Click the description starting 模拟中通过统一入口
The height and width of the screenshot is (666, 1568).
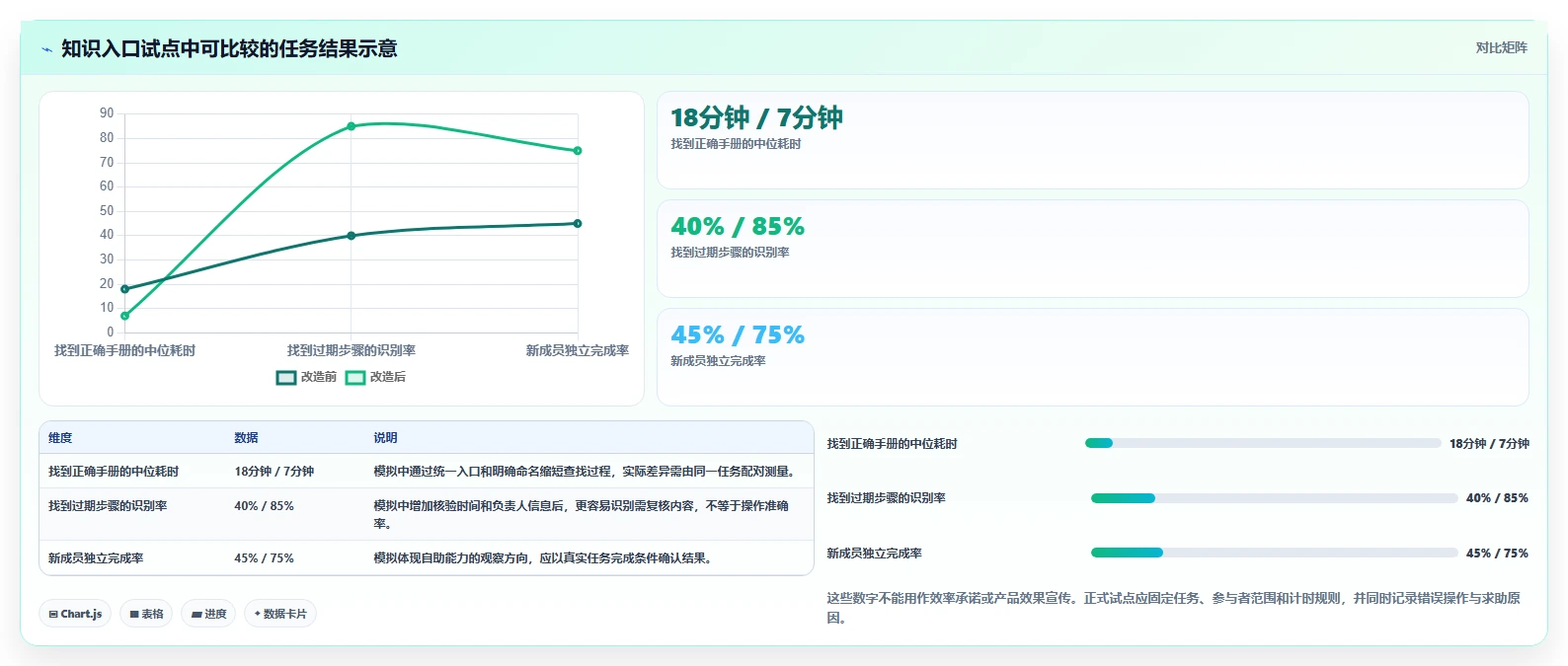[587, 472]
